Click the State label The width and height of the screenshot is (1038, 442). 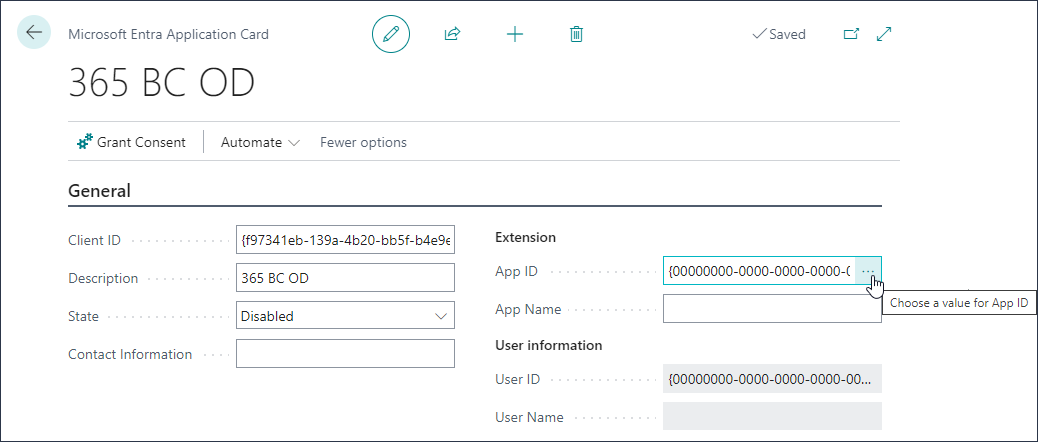(x=83, y=316)
